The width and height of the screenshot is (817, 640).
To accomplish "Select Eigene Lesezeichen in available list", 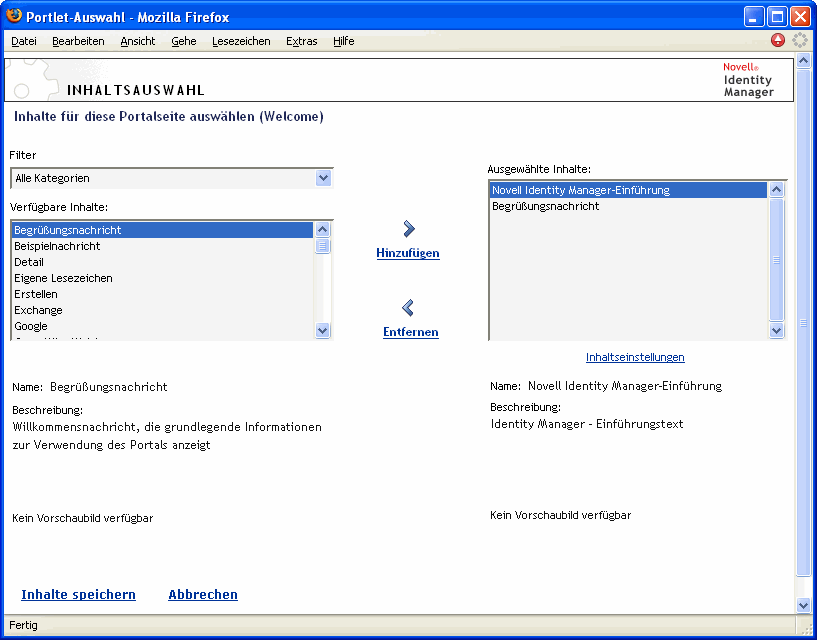I will (x=163, y=278).
